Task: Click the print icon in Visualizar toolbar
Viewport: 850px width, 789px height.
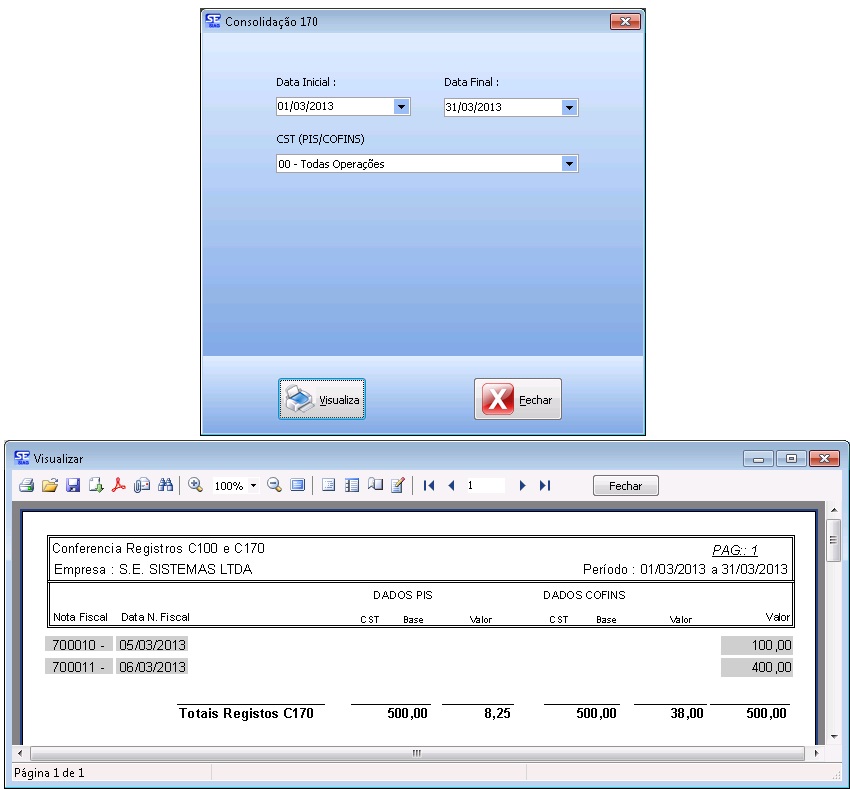Action: point(26,485)
